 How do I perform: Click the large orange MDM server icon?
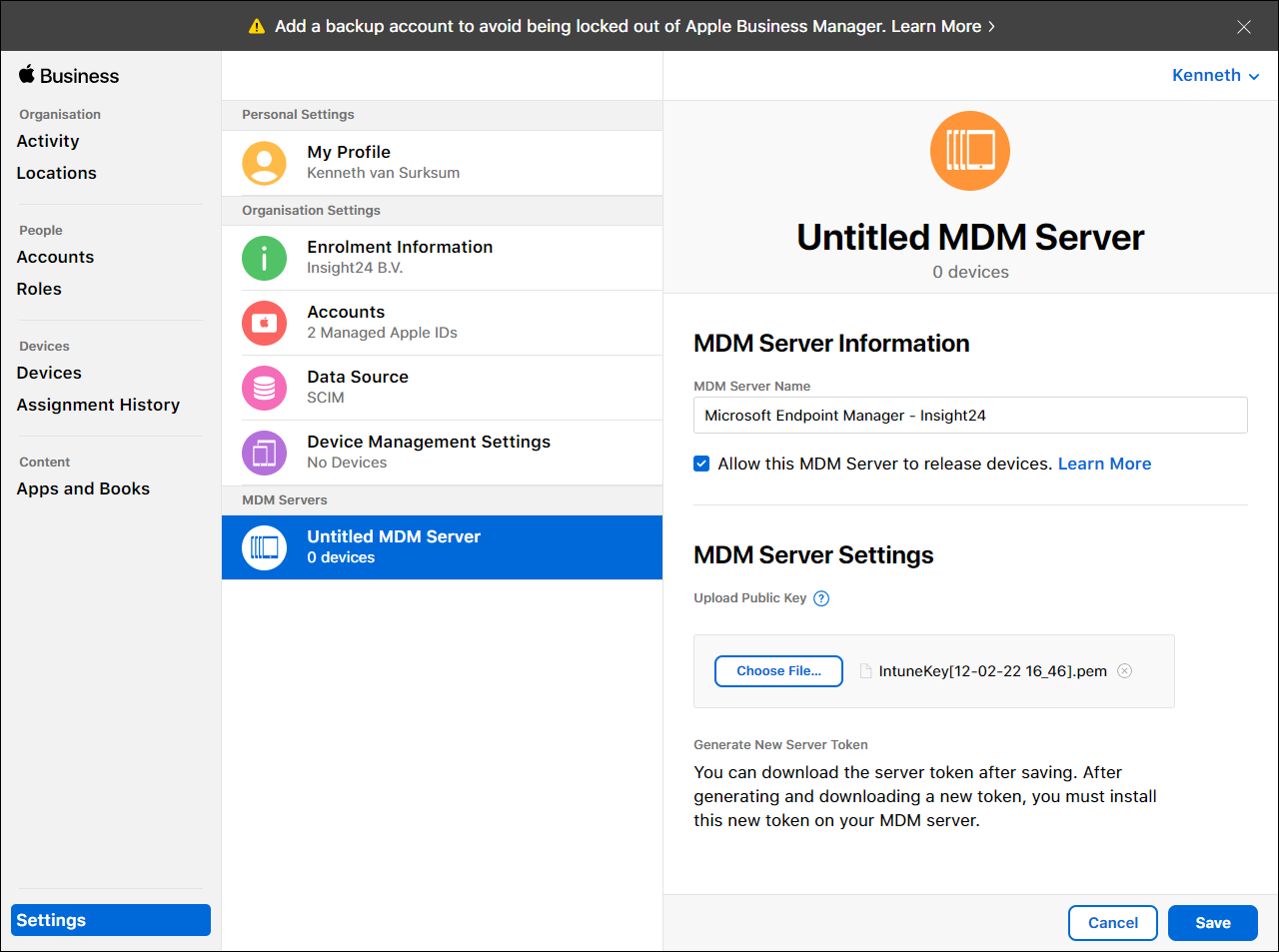point(970,151)
